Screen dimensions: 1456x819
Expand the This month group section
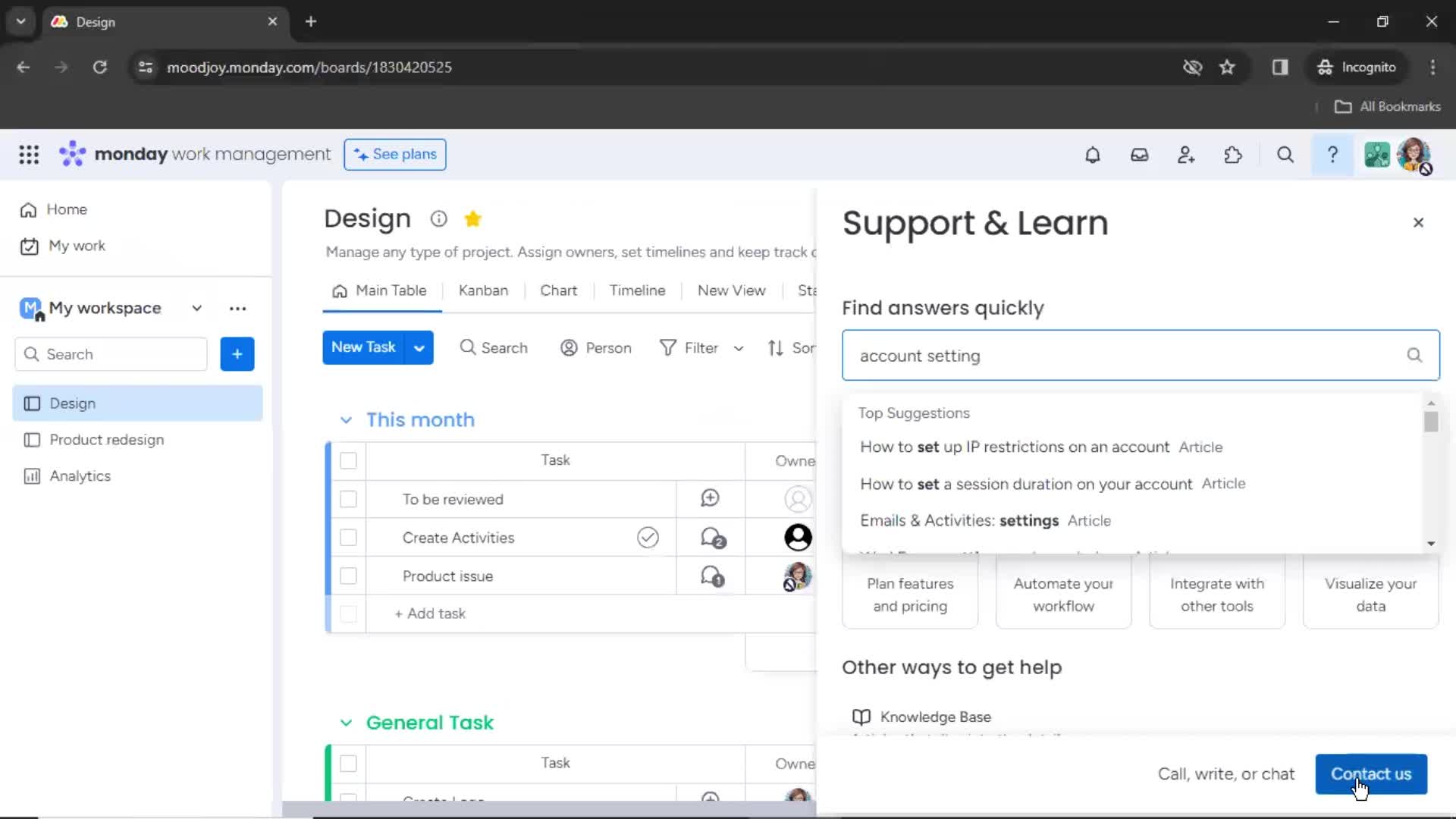tap(346, 419)
